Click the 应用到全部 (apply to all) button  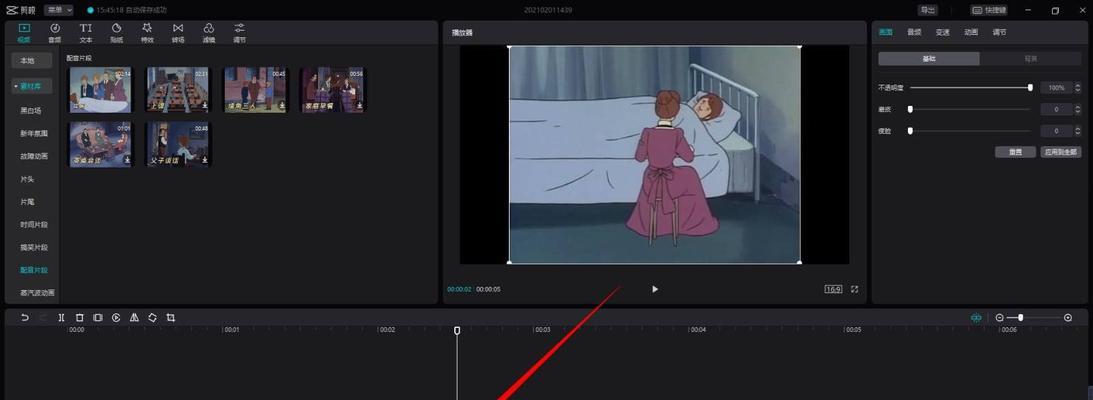(x=1061, y=152)
